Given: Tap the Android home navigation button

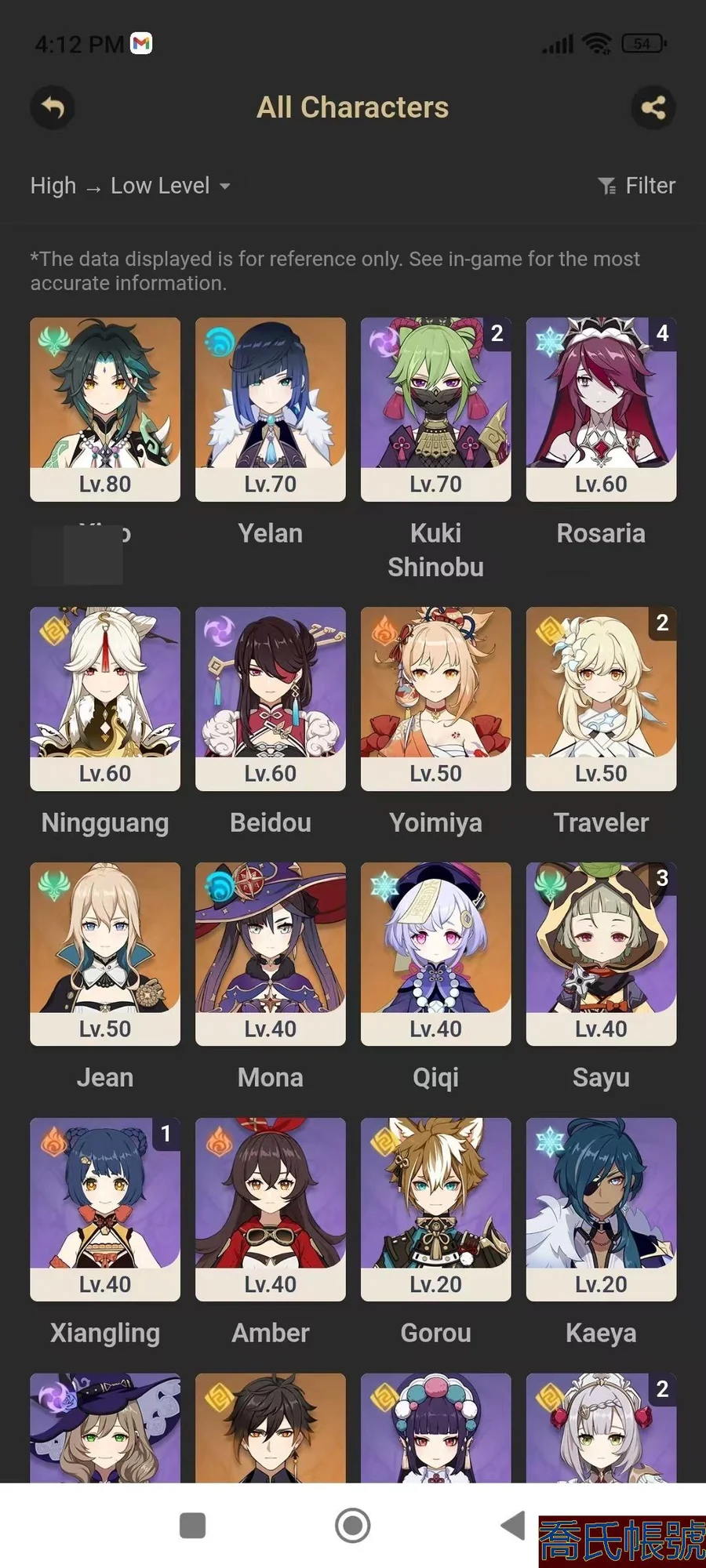Looking at the screenshot, I should [x=353, y=1526].
